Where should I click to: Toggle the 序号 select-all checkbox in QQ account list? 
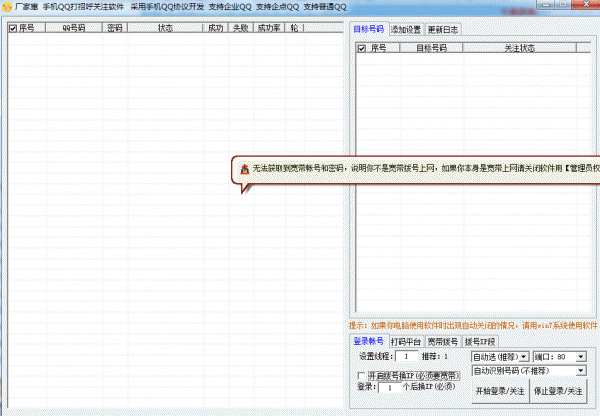click(13, 28)
